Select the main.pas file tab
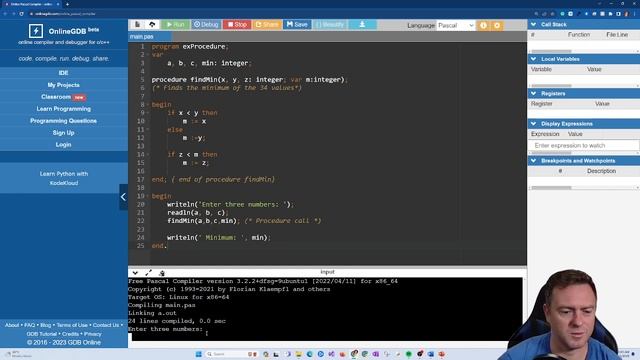Image resolution: width=640 pixels, height=360 pixels. click(x=142, y=37)
